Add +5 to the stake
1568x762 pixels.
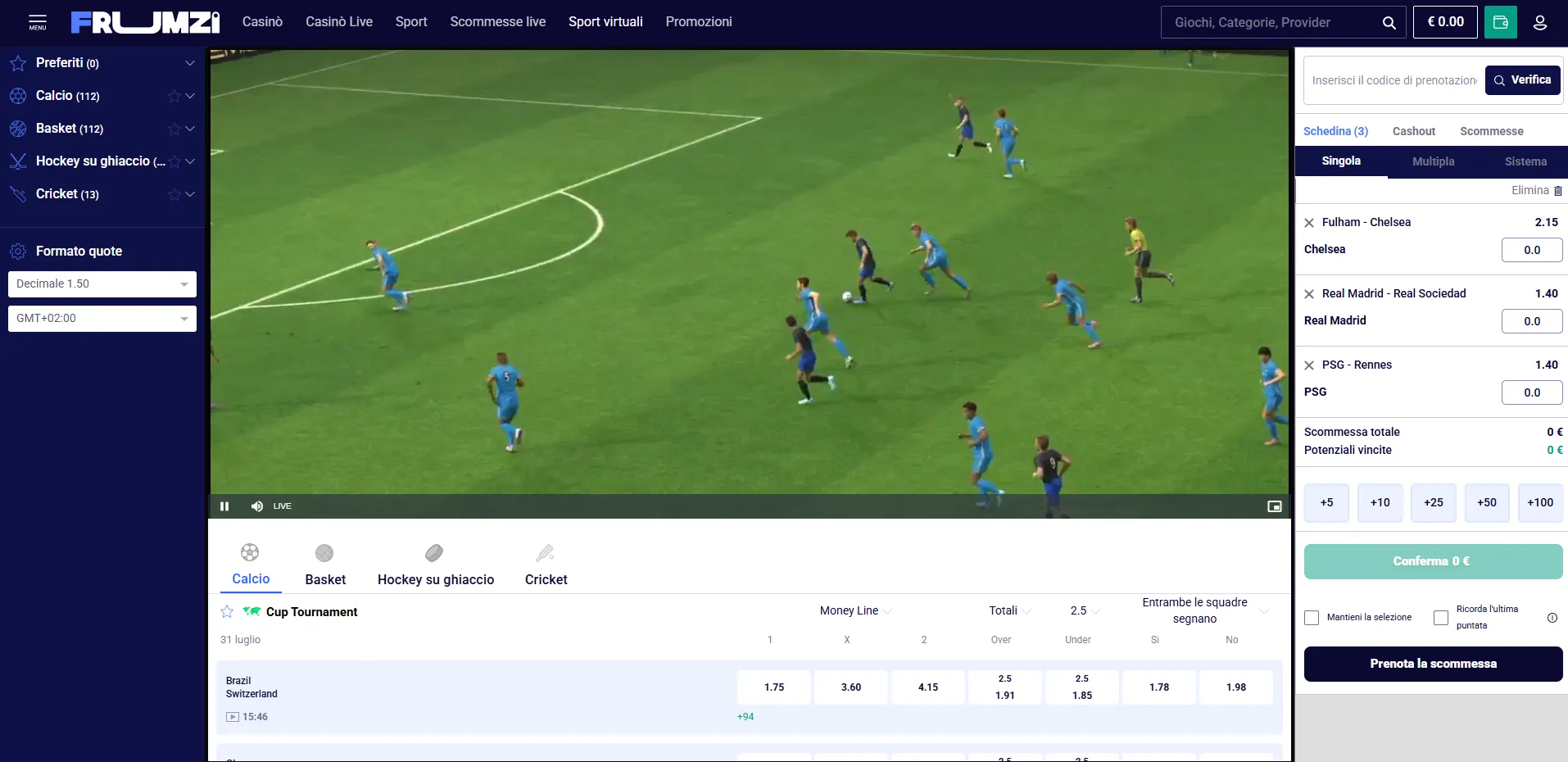point(1326,503)
